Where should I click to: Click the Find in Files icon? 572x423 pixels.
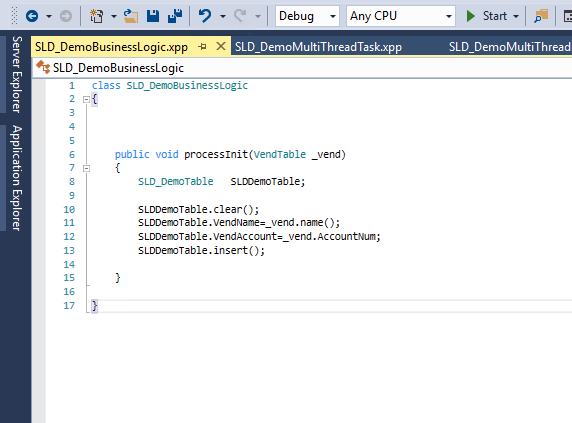541,16
